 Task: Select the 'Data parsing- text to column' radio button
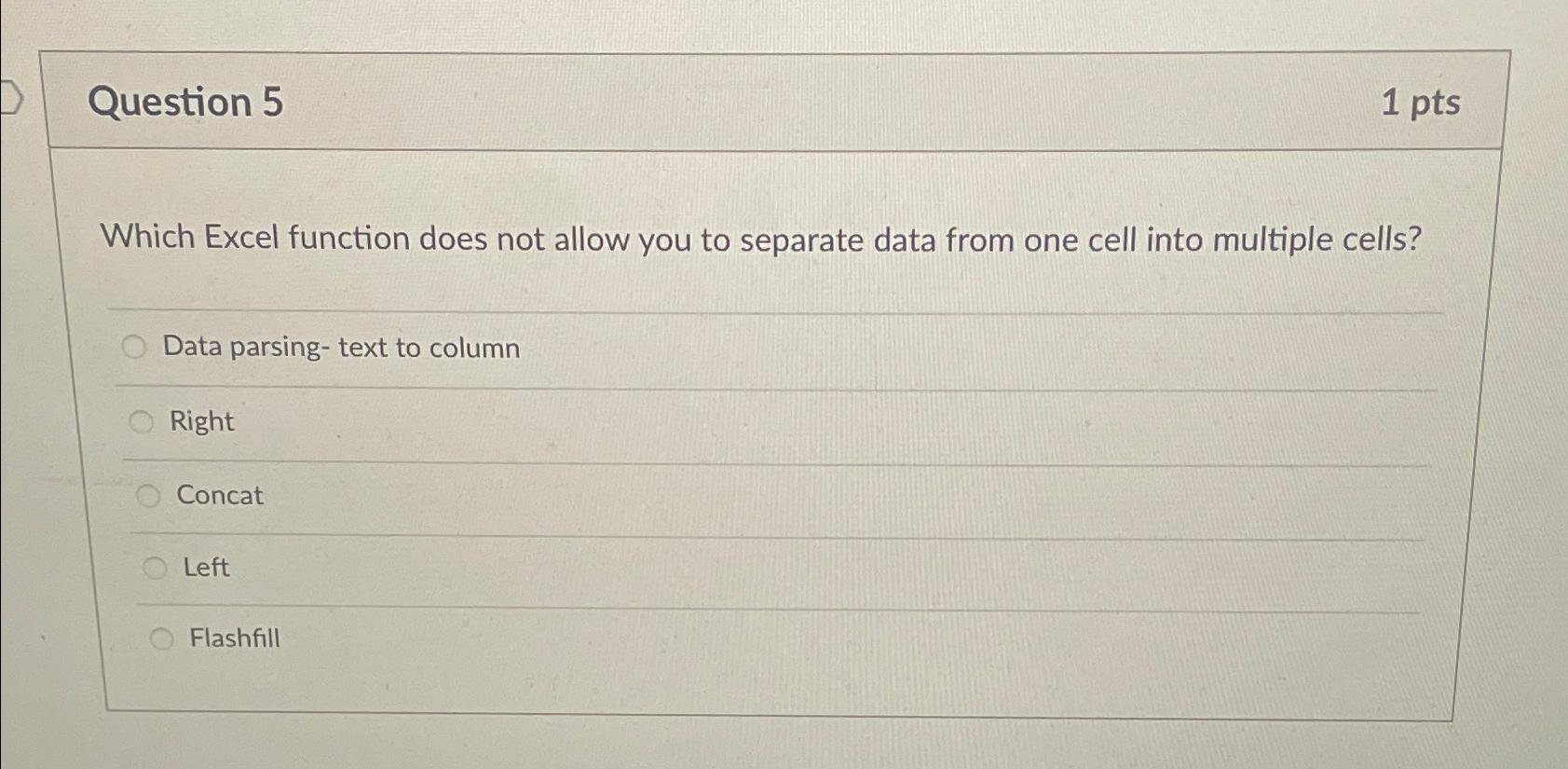point(135,348)
